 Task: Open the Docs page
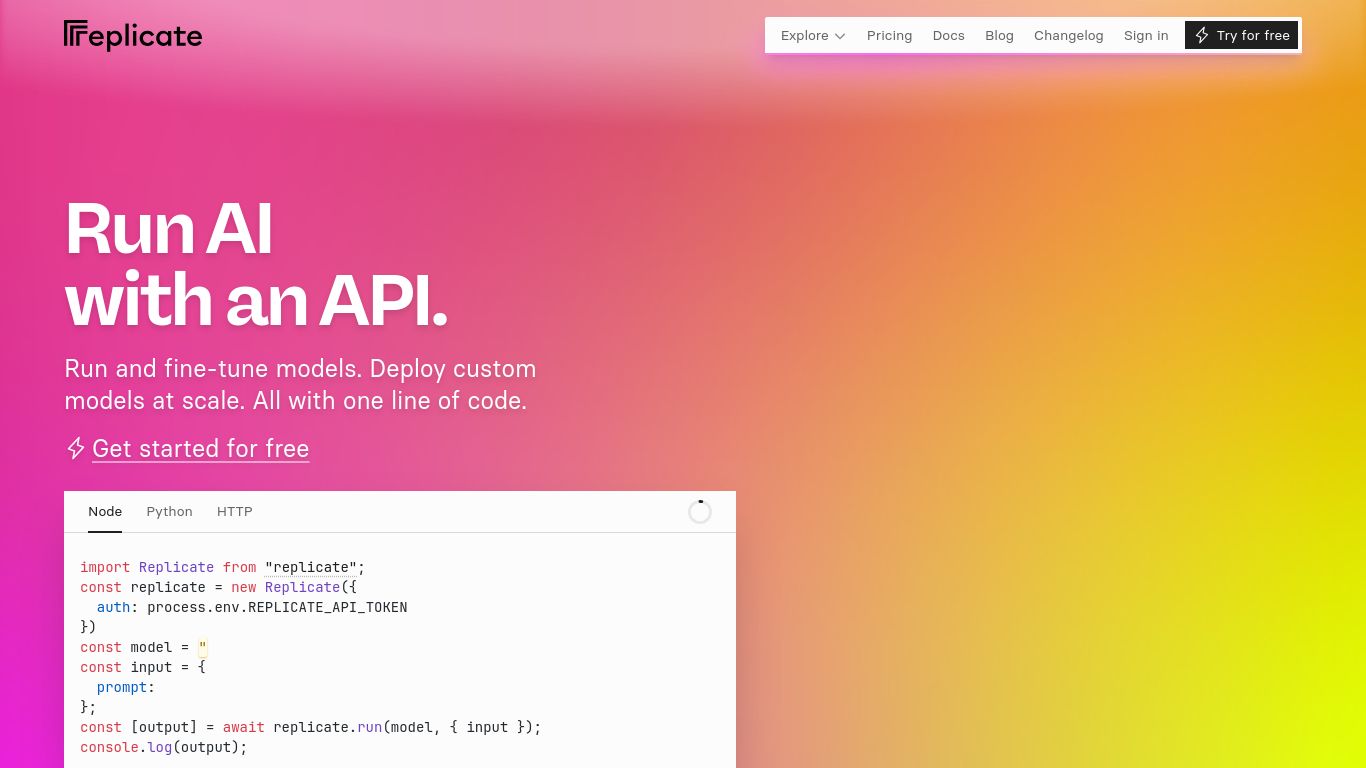click(948, 35)
